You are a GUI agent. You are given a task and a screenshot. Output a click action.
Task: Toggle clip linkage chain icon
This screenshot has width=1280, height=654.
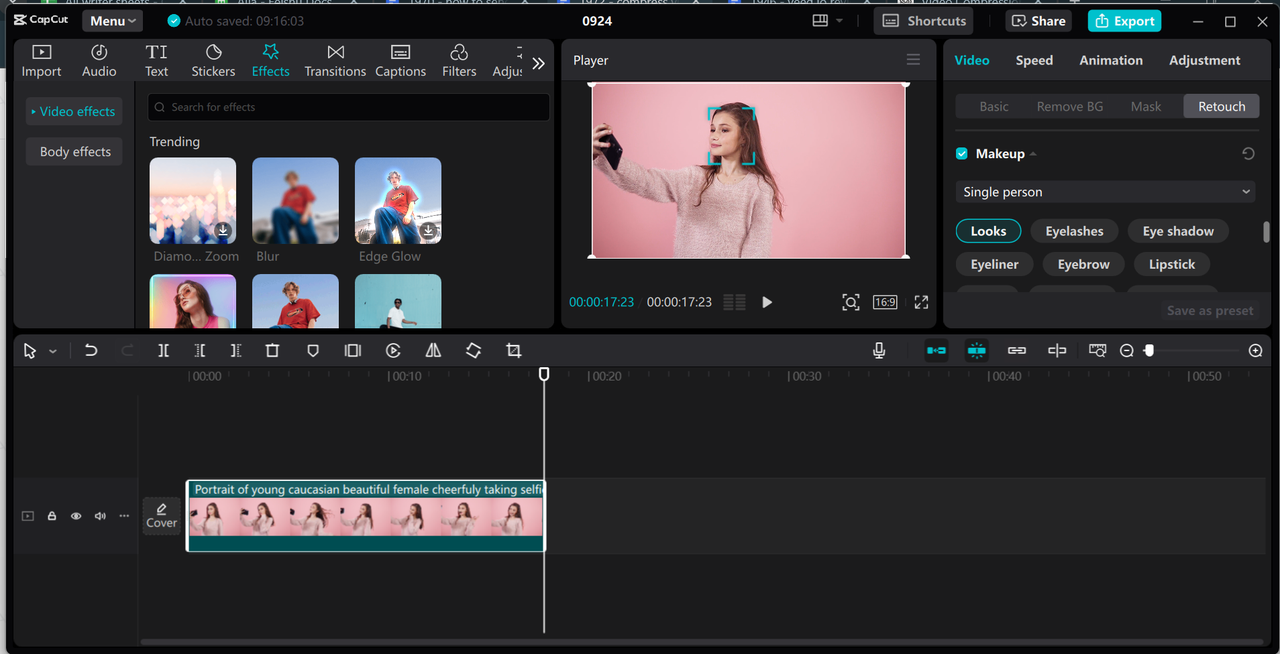tap(1017, 351)
